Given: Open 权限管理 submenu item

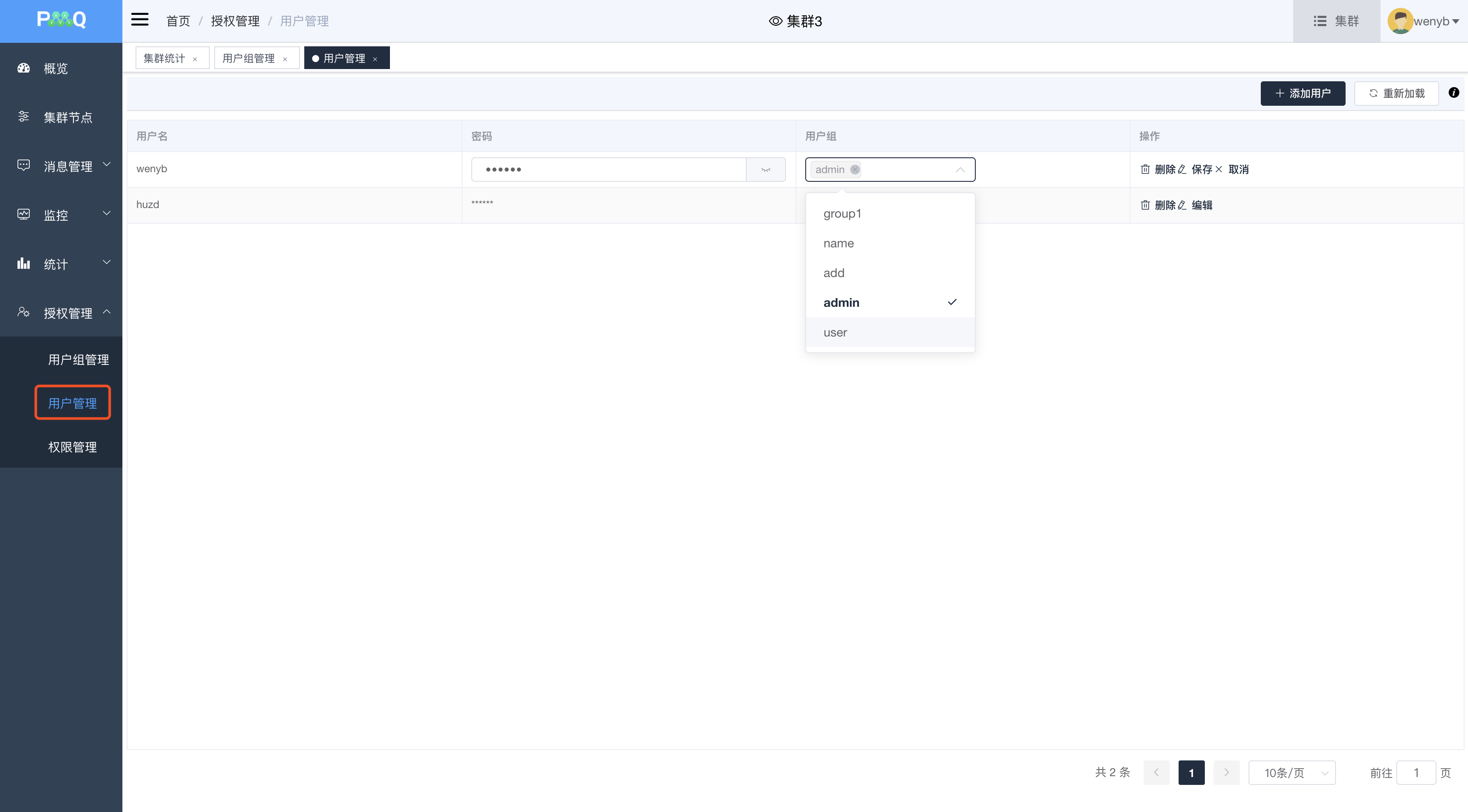Looking at the screenshot, I should tap(73, 448).
